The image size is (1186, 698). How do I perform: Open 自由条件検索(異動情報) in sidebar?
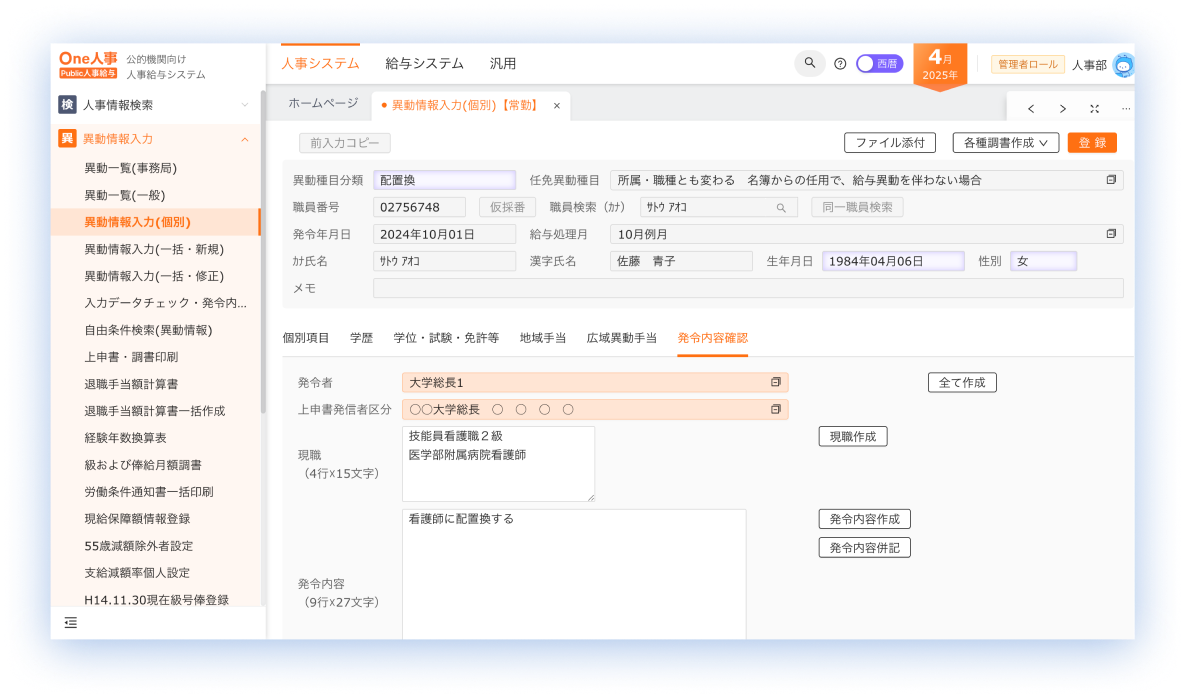click(x=148, y=330)
